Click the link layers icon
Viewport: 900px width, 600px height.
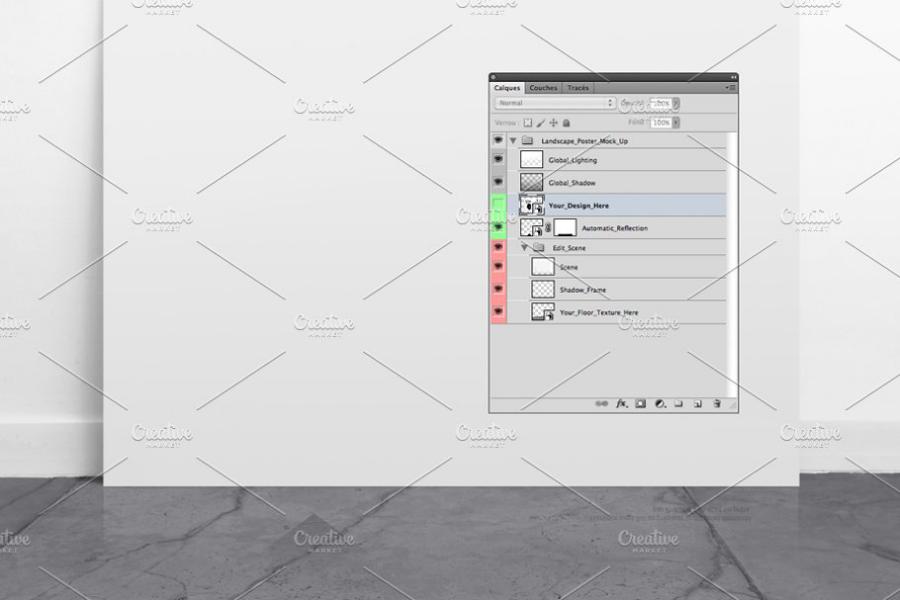(x=601, y=404)
